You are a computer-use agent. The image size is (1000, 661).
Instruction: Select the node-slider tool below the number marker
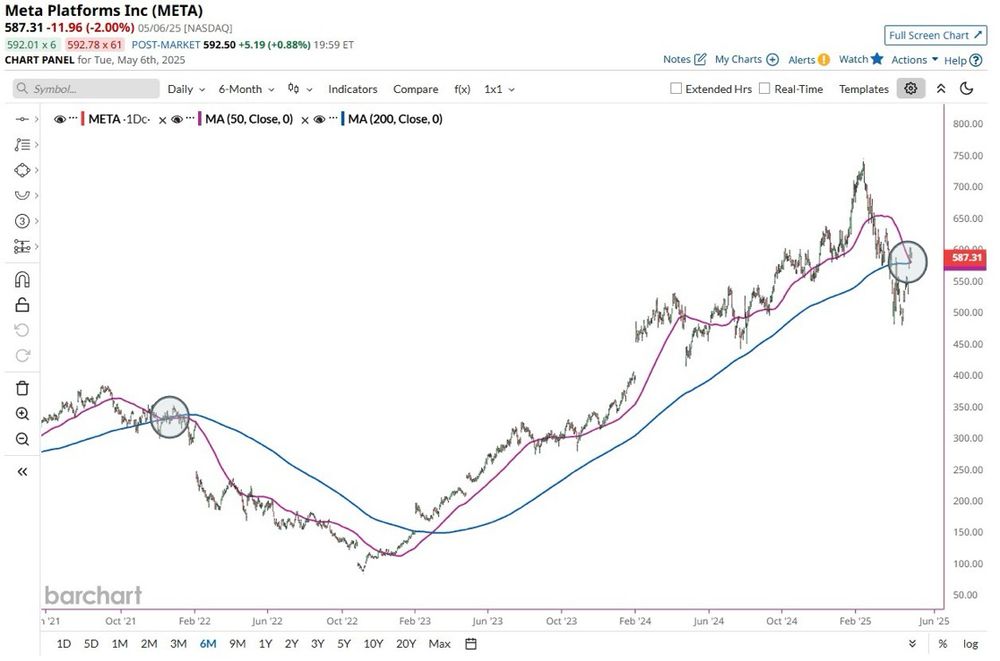[22, 246]
